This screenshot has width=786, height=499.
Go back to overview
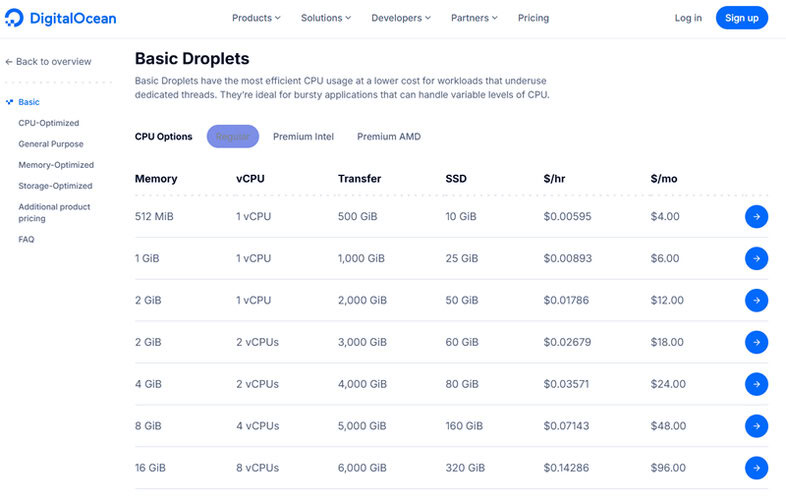48,62
